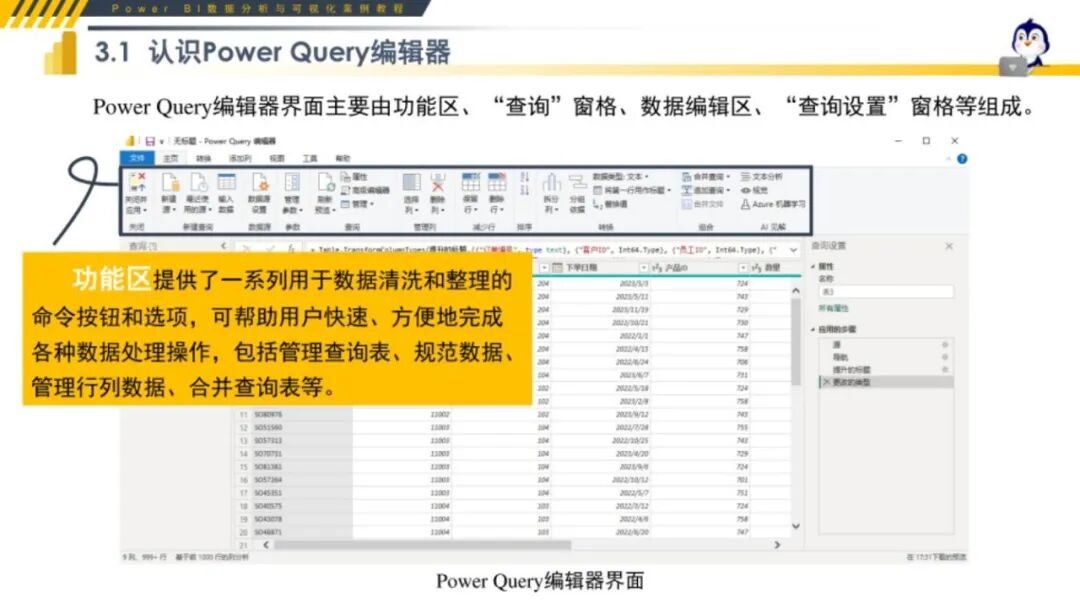
Task: Click the quick access toolbar dropdown arrow
Action: (162, 141)
